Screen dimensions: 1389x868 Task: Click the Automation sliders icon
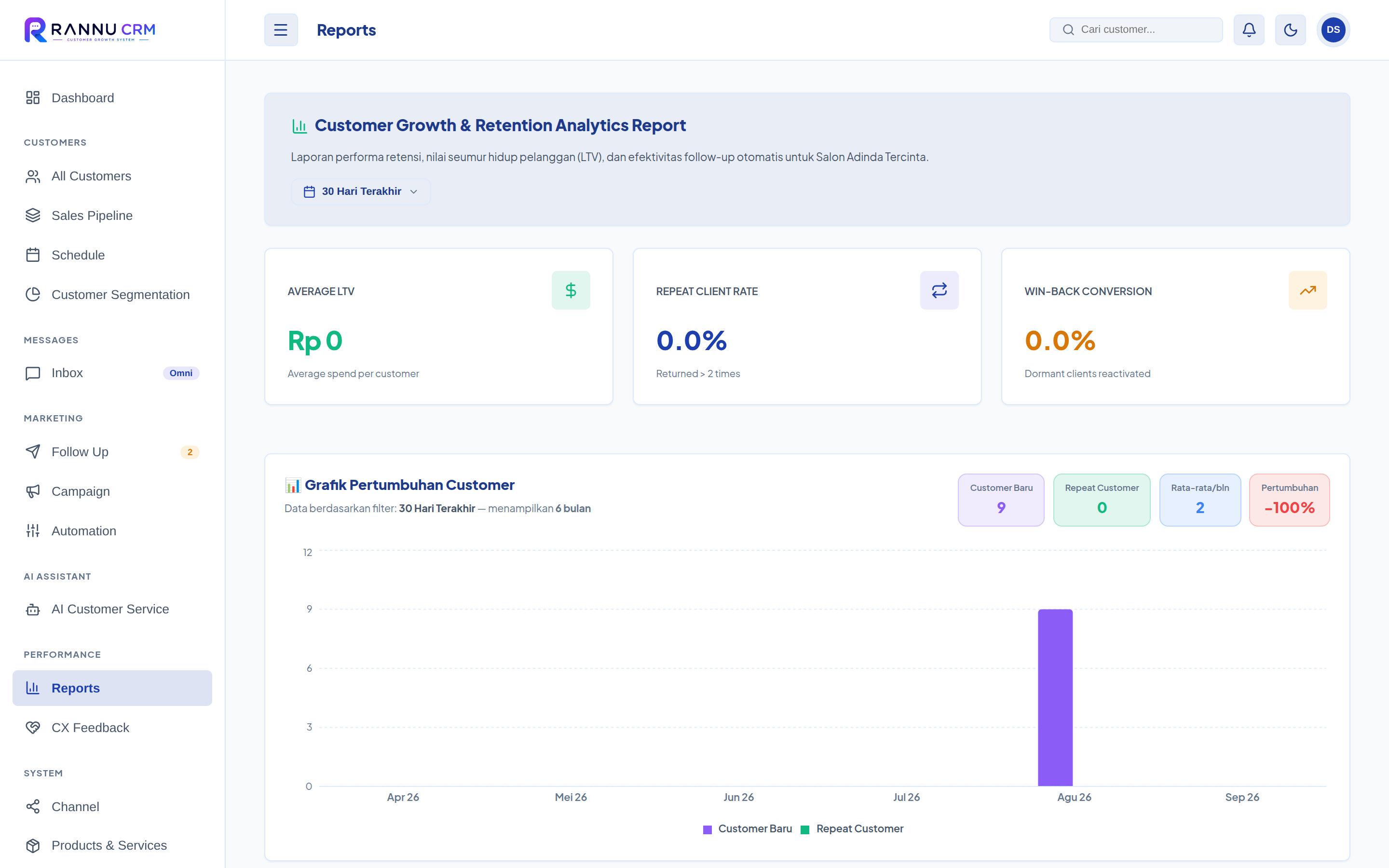[33, 531]
